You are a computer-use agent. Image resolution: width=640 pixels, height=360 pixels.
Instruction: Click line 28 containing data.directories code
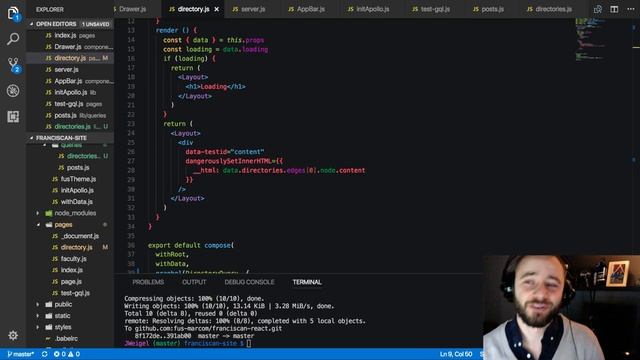click(x=279, y=171)
